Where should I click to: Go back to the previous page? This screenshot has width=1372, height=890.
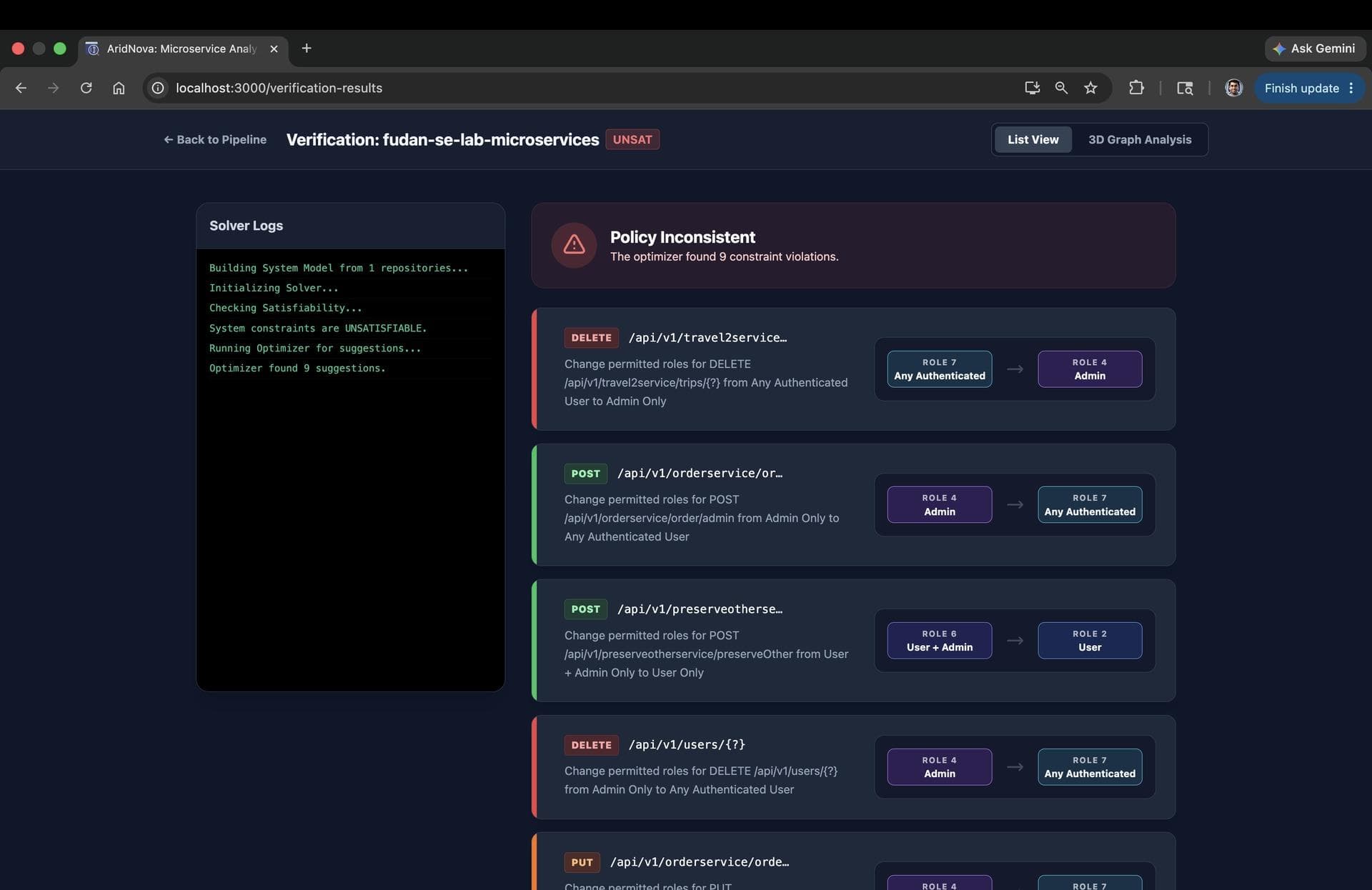(x=21, y=88)
